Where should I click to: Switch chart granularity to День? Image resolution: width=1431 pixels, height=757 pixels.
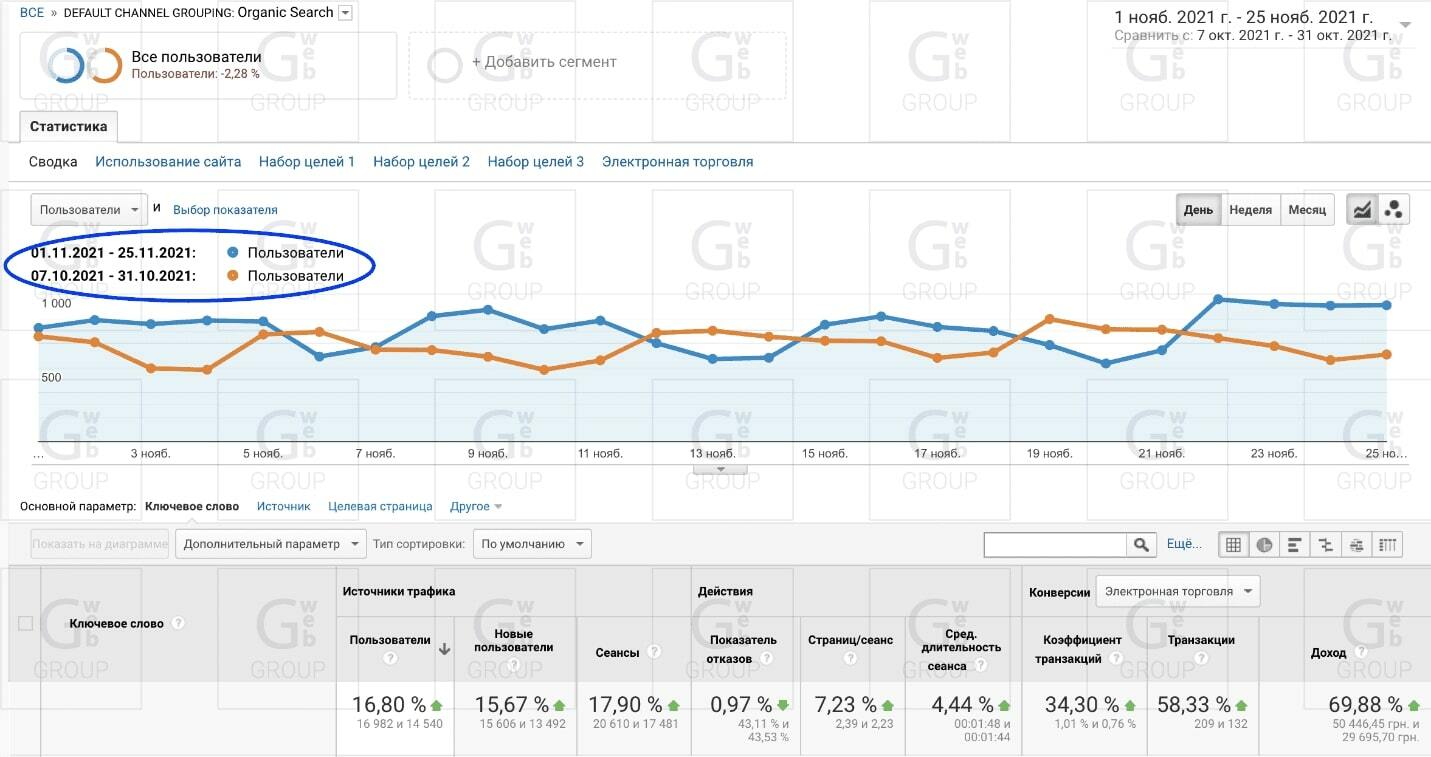(1199, 209)
